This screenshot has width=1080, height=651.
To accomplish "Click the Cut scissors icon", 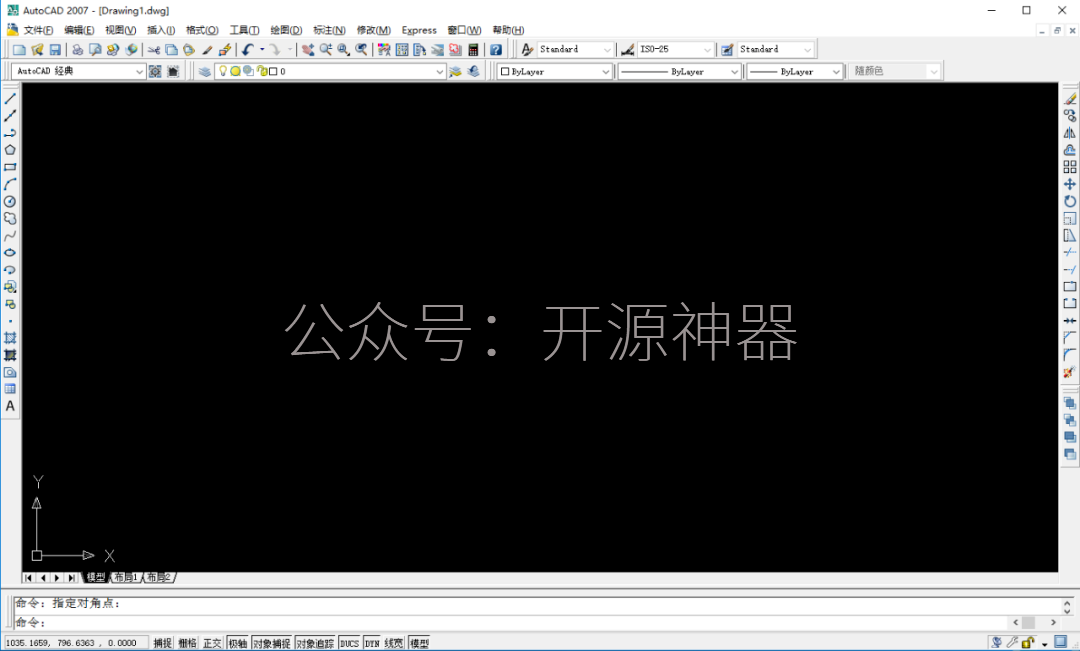I will (x=154, y=50).
